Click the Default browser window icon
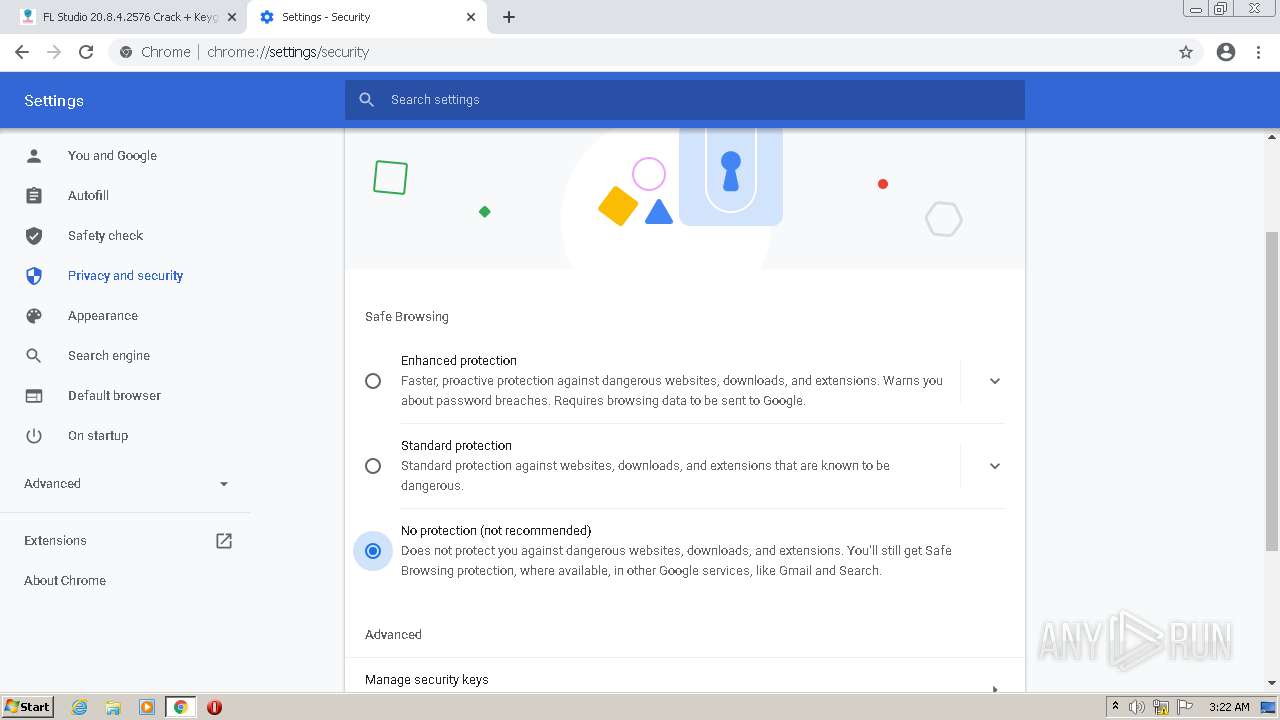This screenshot has width=1280, height=720. coord(34,396)
